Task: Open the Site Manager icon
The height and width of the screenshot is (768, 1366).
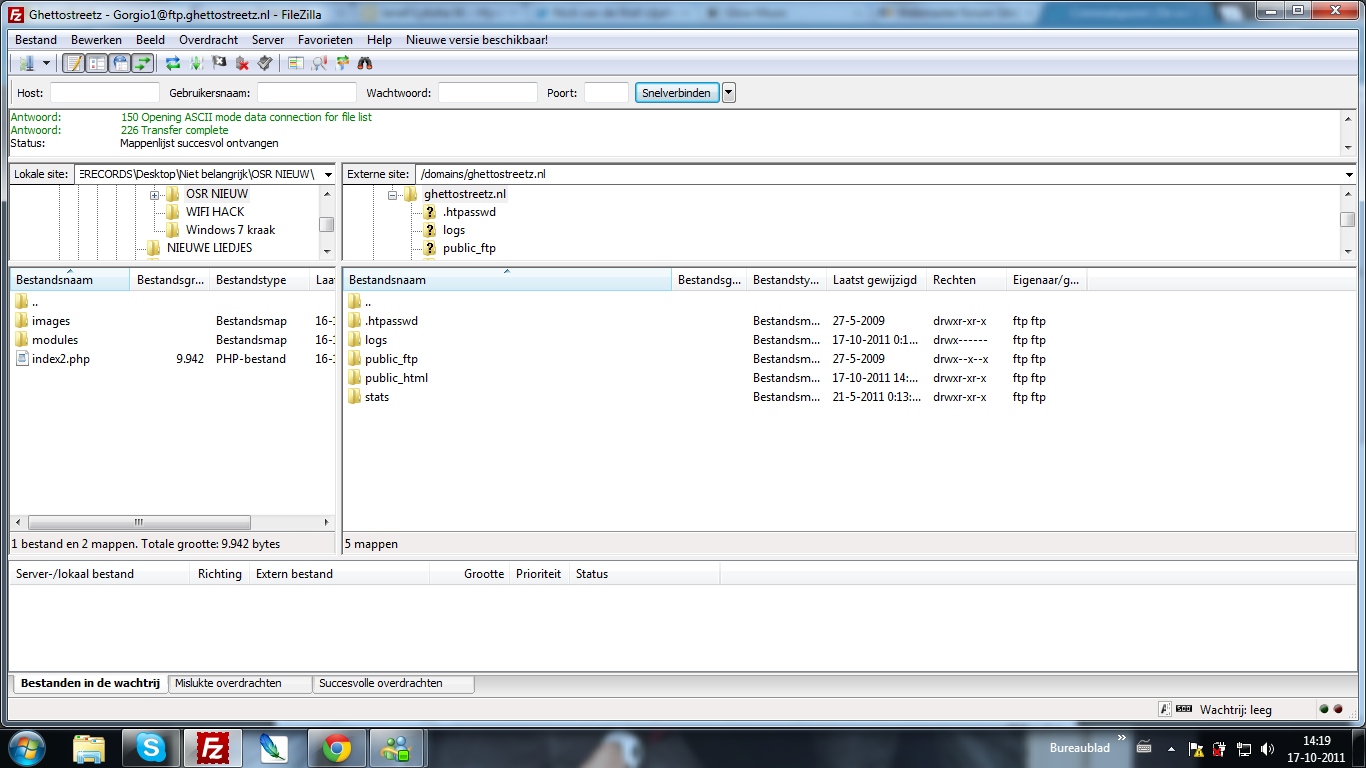Action: click(x=26, y=63)
